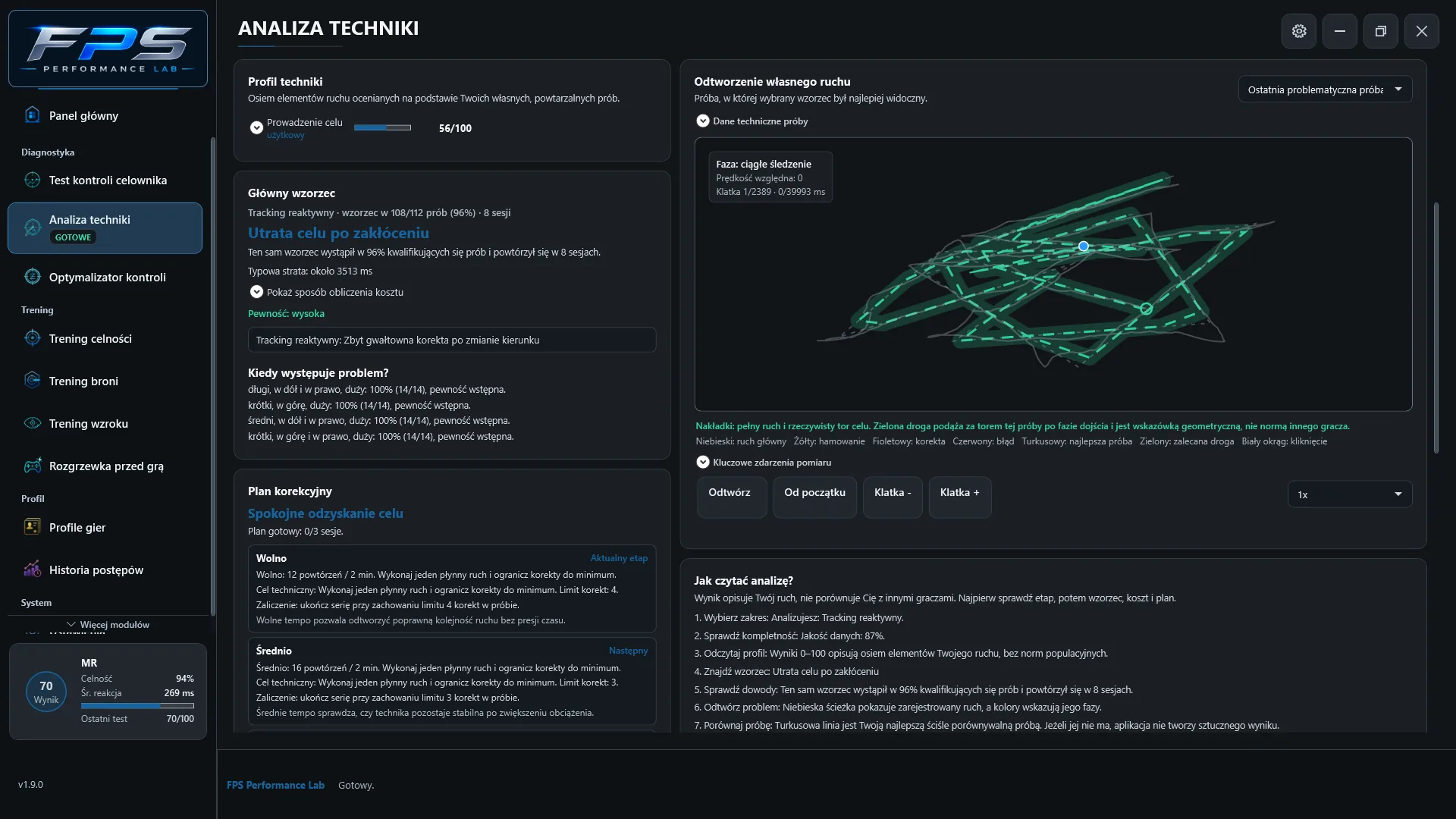Click the Panel główny sidebar icon

coord(32,115)
